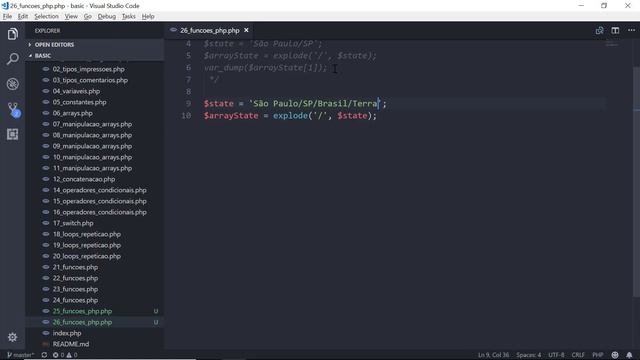
Task: Open the Extensions view icon
Action: 13,134
